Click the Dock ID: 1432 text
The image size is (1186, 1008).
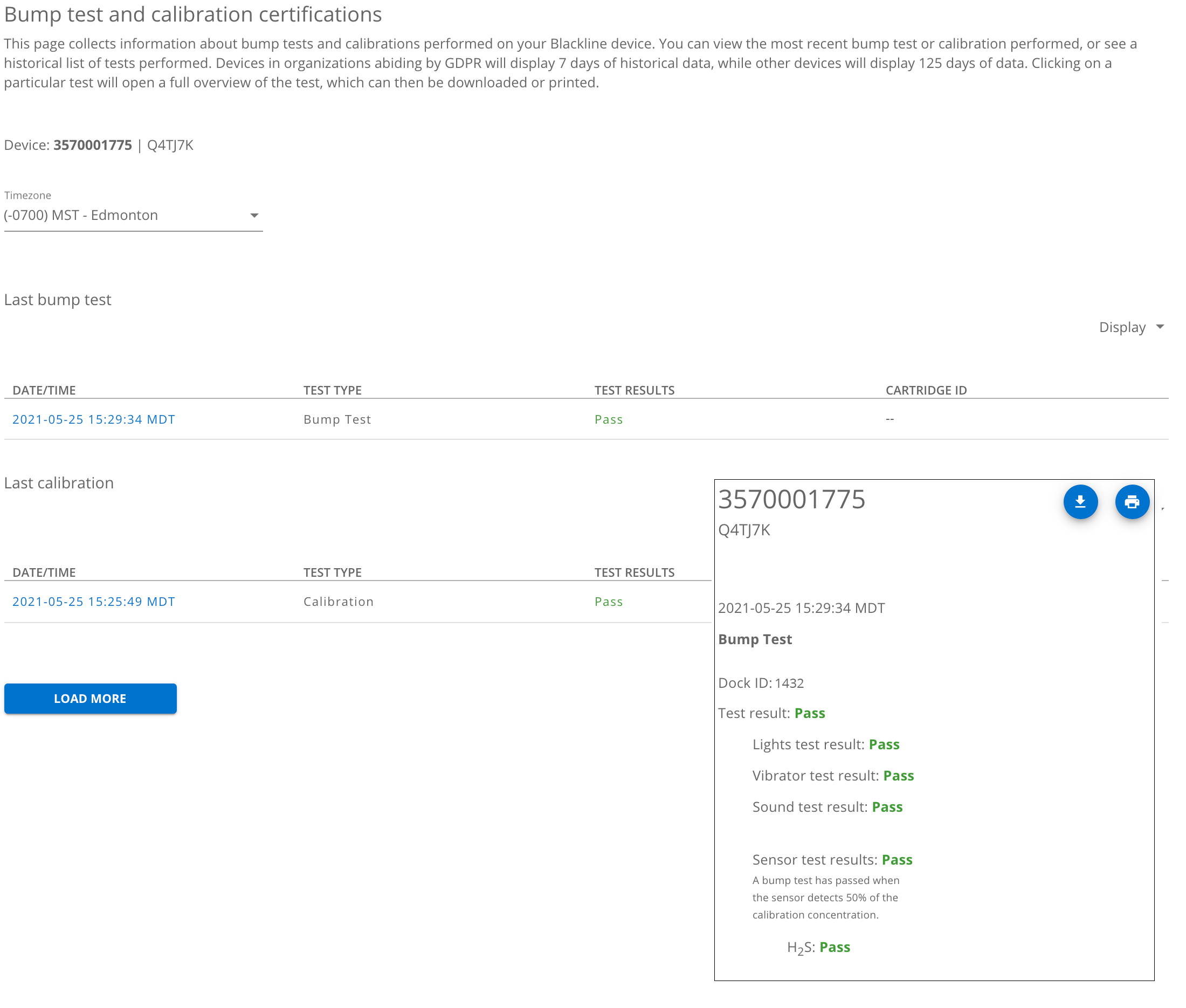(x=760, y=683)
